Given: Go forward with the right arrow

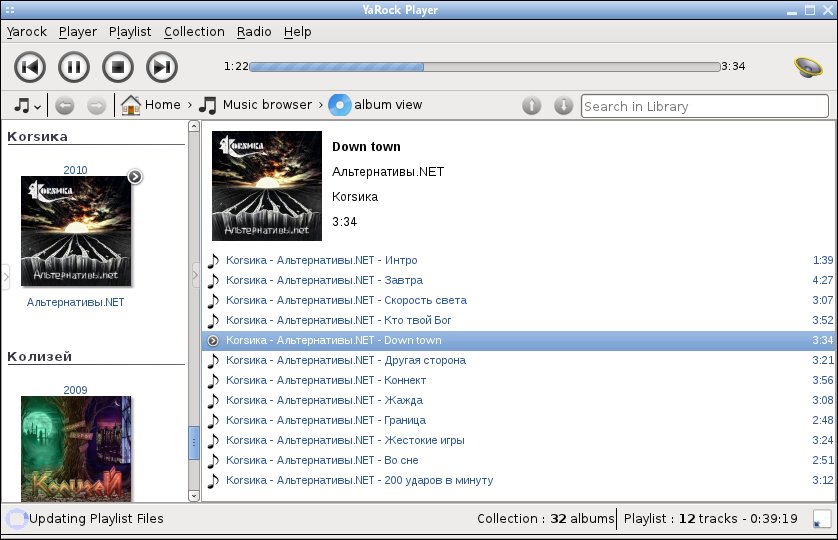Looking at the screenshot, I should 96,105.
